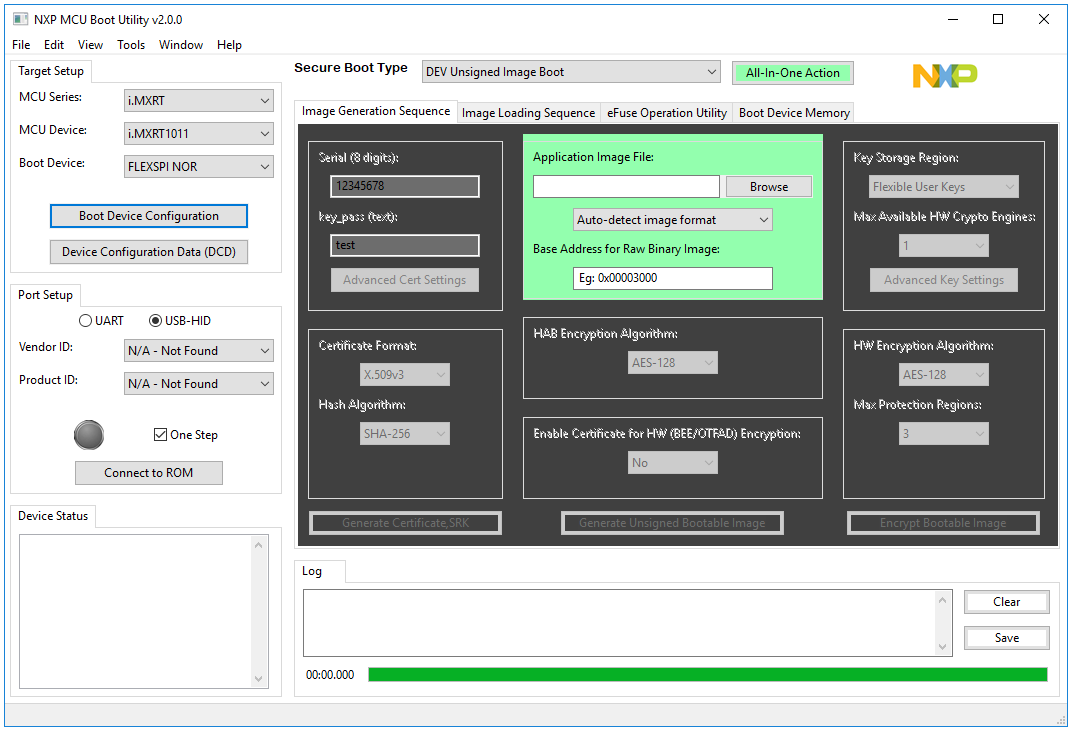
Task: Open the MCU Device dropdown showing i.MXRT1011
Action: click(198, 133)
